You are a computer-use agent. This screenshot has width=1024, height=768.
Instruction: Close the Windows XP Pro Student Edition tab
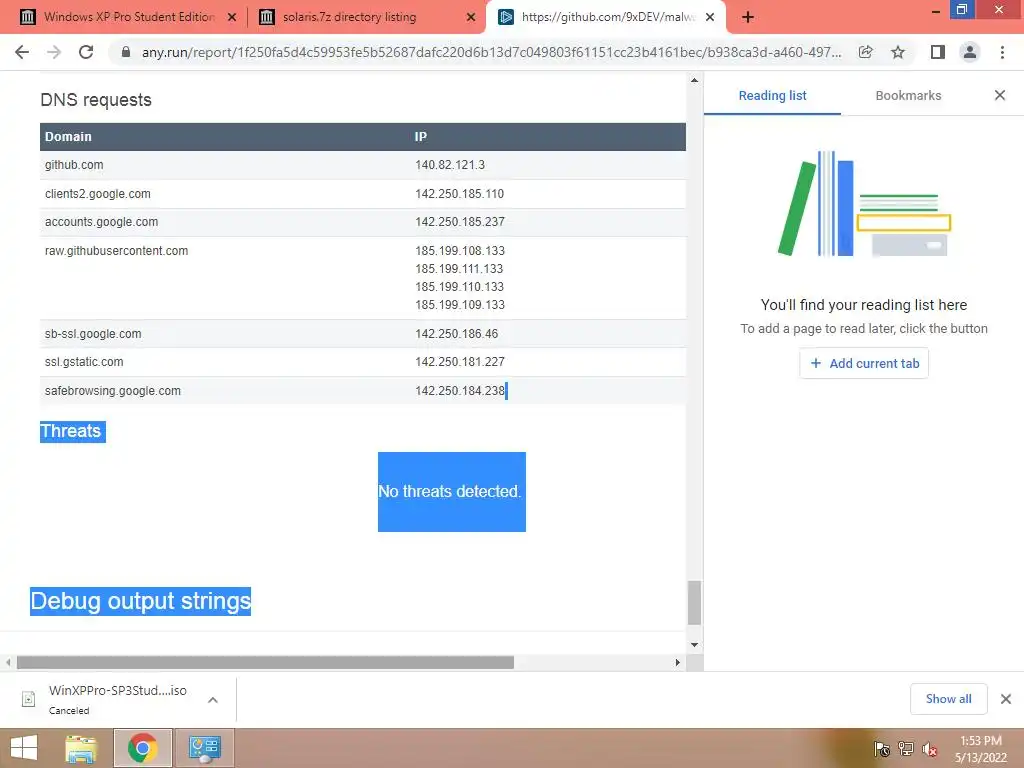click(231, 18)
